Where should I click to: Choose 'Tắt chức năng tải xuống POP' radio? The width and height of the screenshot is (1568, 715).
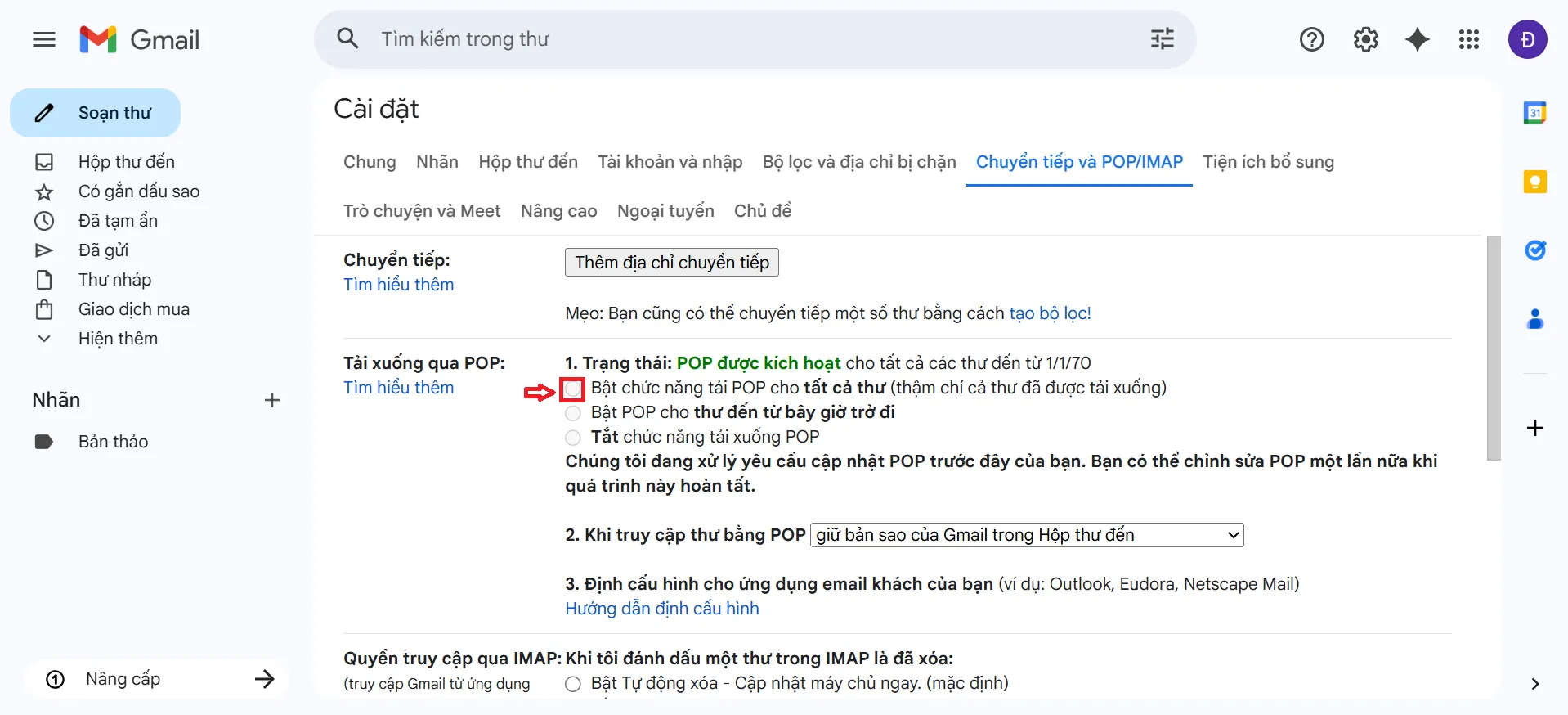573,438
